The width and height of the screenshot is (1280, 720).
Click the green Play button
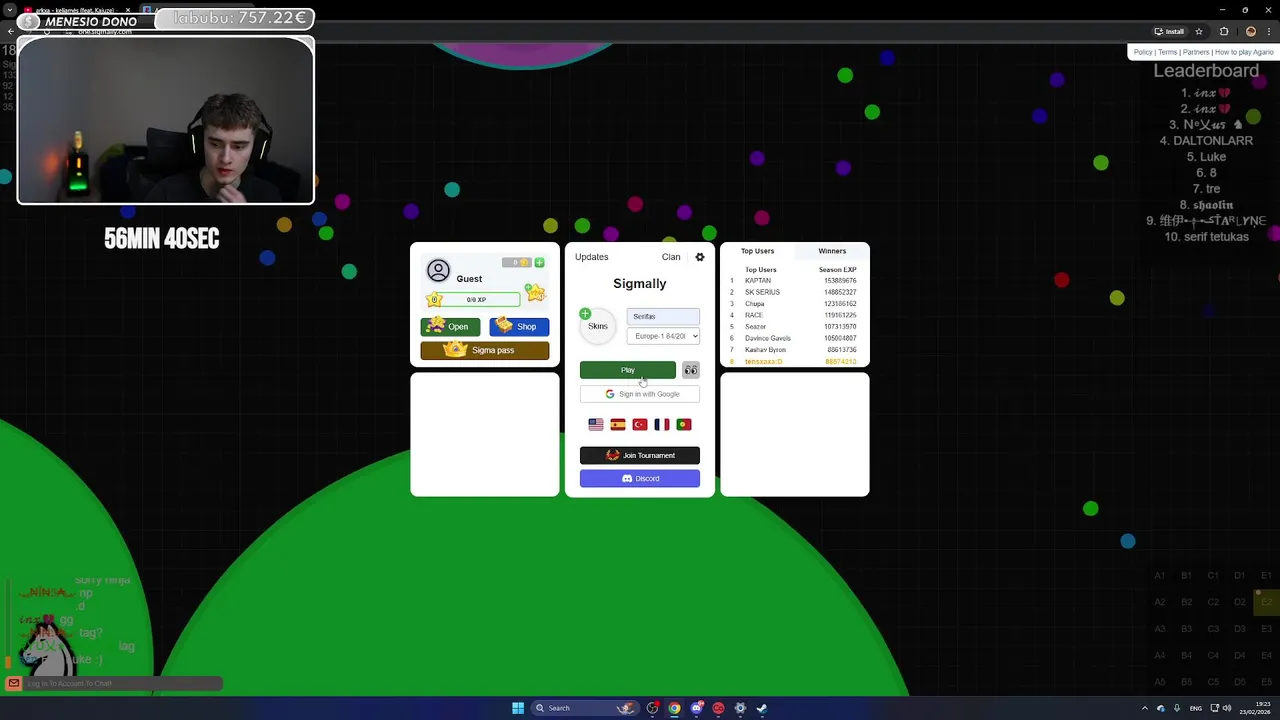point(628,370)
